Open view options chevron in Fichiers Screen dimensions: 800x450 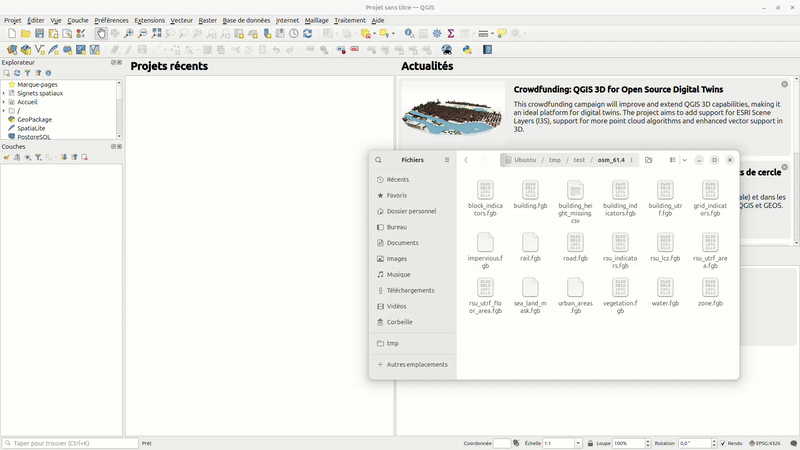point(685,160)
